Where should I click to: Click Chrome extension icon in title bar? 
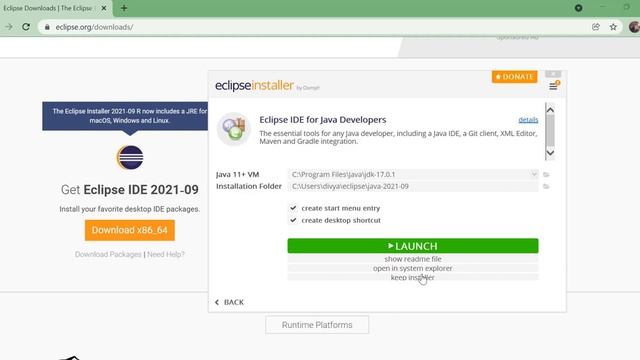(x=578, y=8)
